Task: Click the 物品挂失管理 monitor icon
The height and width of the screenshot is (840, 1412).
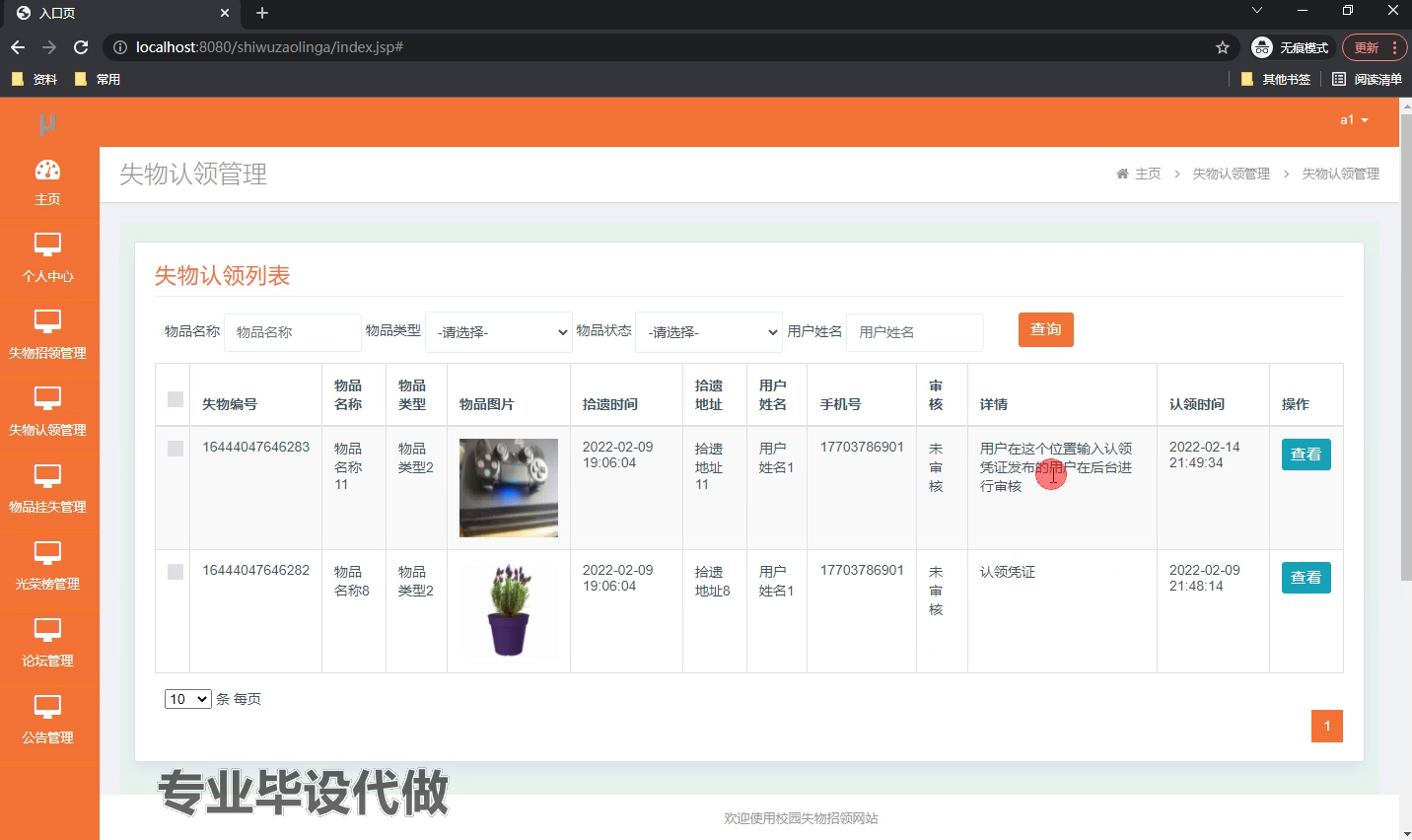Action: point(47,475)
